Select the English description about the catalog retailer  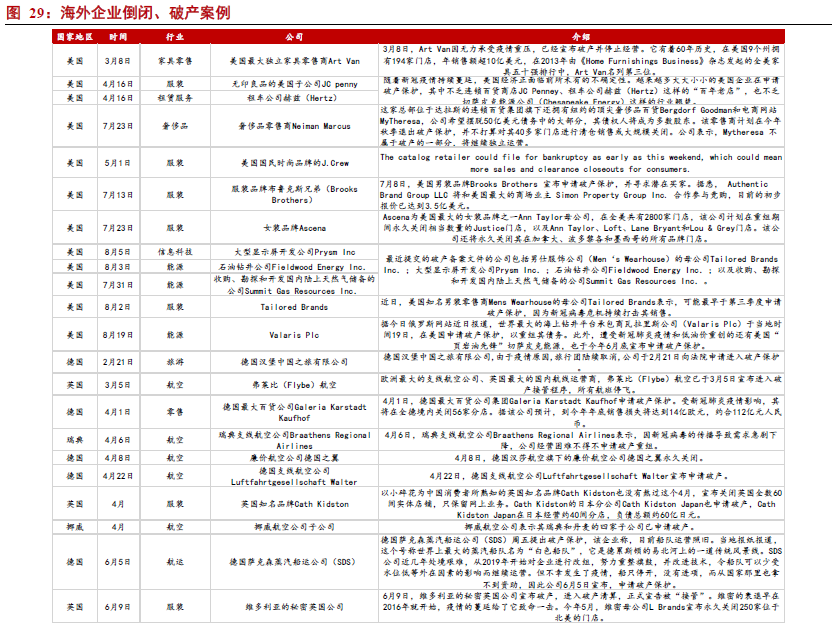pyautogui.click(x=581, y=163)
